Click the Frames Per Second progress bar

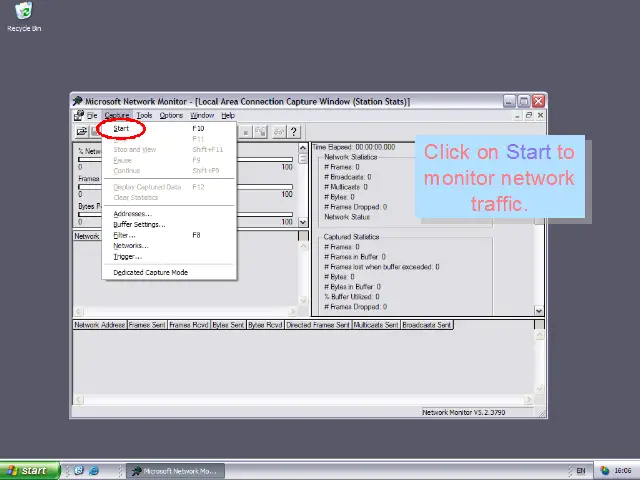[x=185, y=187]
